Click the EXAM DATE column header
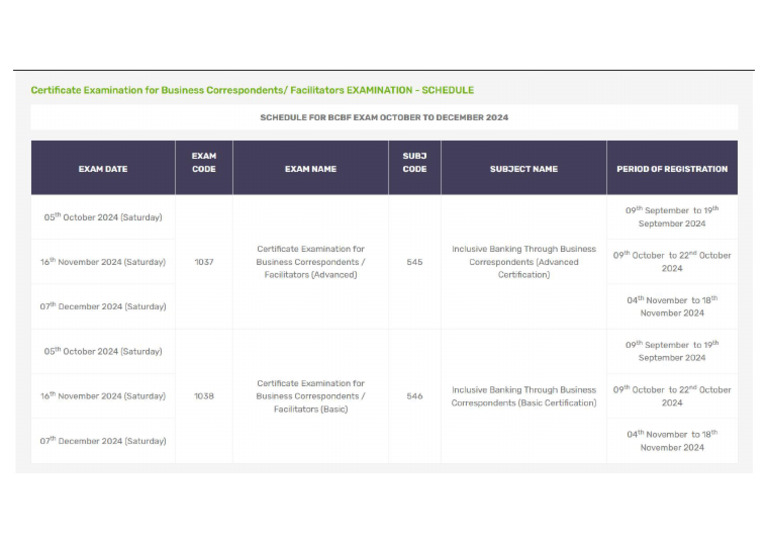768x543 pixels. 103,169
